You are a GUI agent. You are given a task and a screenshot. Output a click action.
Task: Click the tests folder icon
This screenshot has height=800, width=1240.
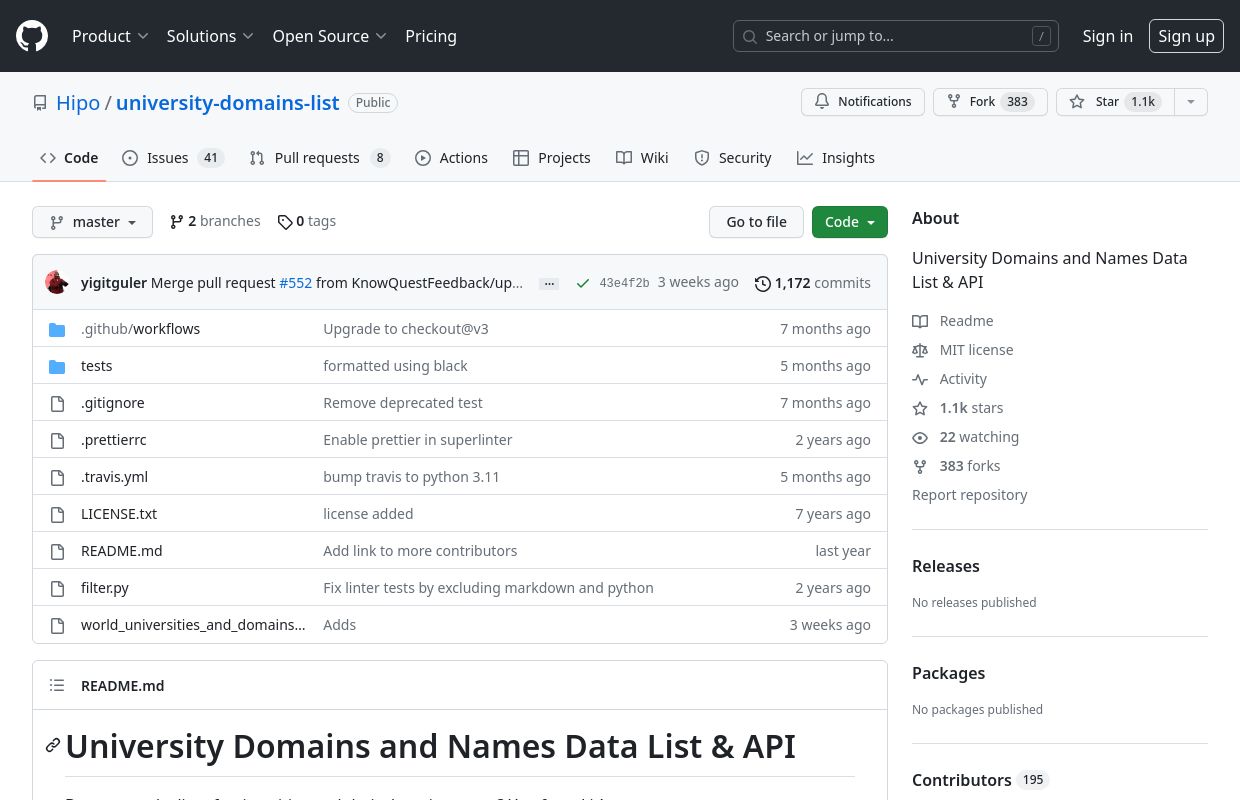click(x=57, y=366)
